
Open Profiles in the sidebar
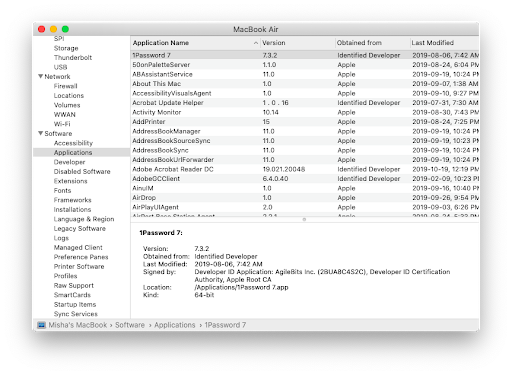click(65, 276)
